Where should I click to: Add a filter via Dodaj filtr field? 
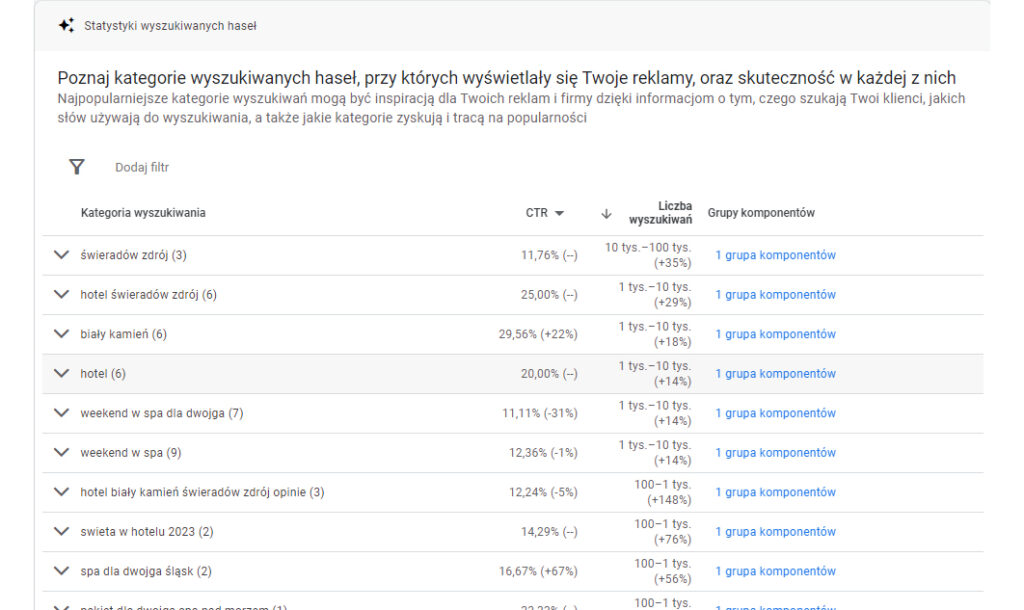tap(142, 167)
